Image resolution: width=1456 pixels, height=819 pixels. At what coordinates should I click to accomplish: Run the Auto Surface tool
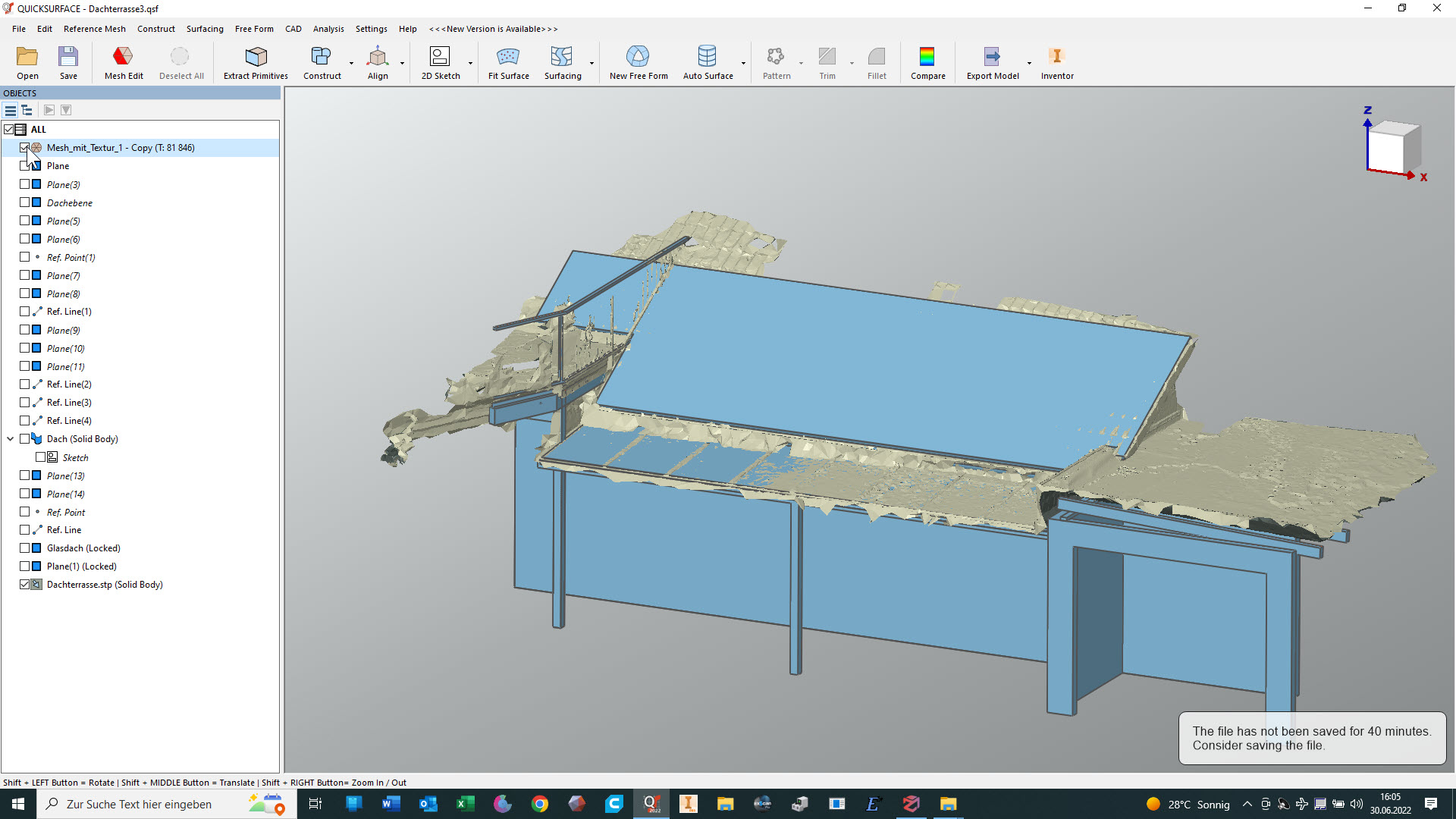[x=707, y=62]
